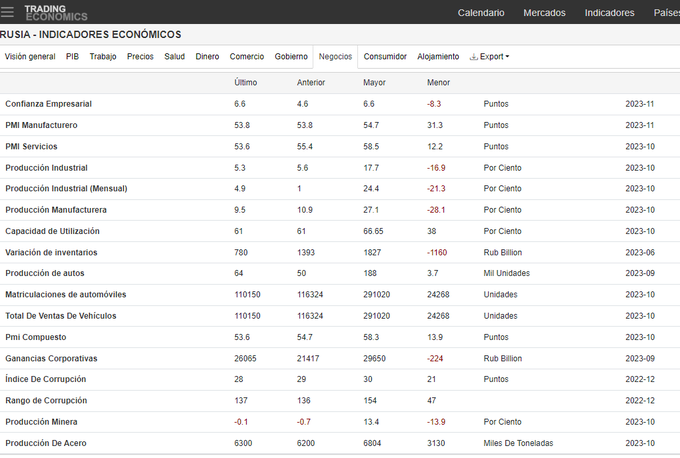Click the Último column header

245,82
